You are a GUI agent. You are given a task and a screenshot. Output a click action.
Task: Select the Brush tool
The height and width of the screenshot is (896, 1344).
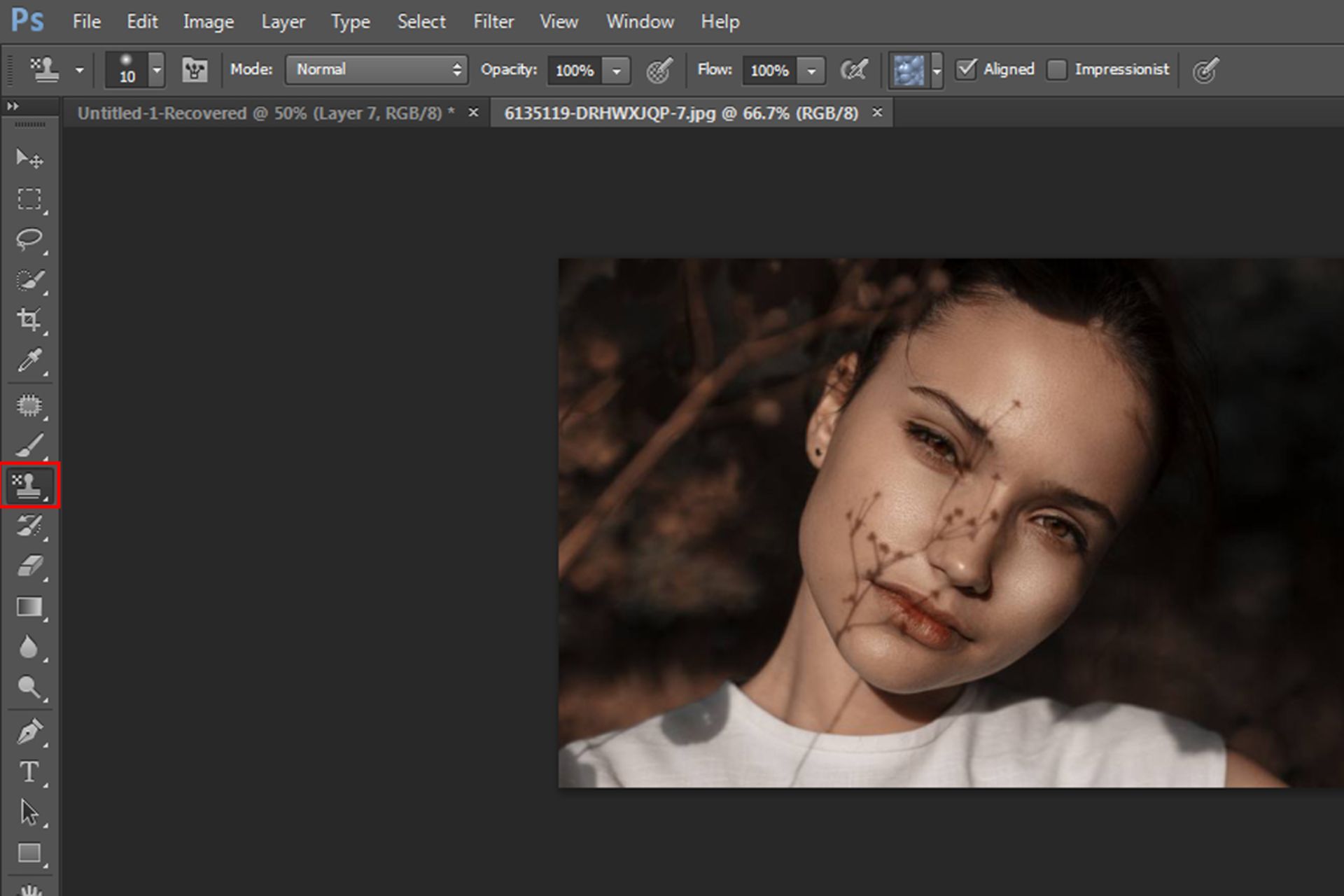tap(29, 445)
